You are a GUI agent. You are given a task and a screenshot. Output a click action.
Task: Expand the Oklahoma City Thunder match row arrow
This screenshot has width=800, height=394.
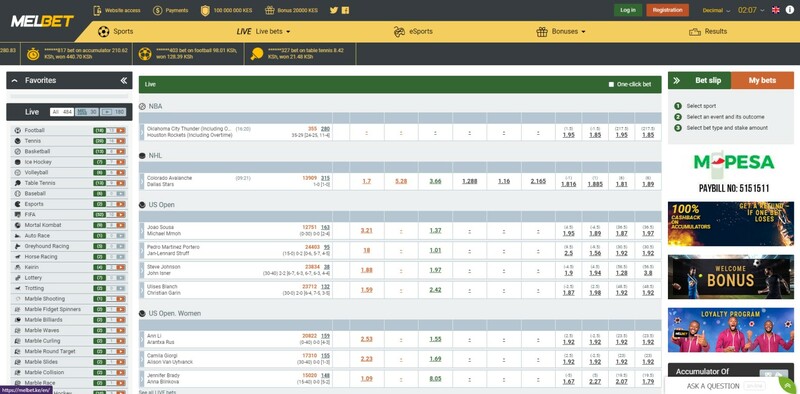tap(142, 132)
